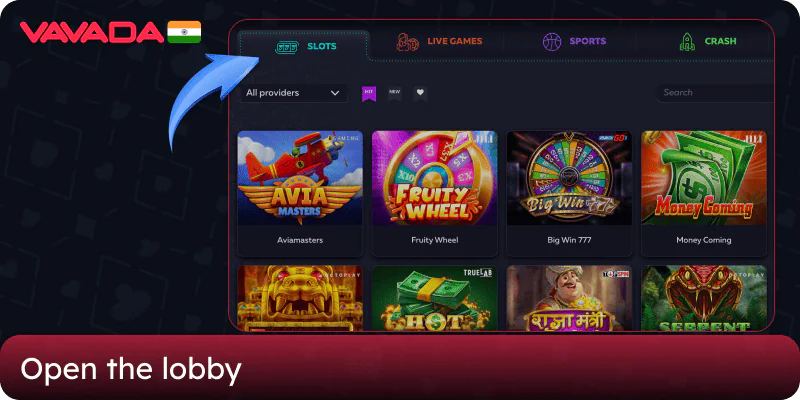Click the Big Win 777 title
This screenshot has width=800, height=400.
click(569, 240)
